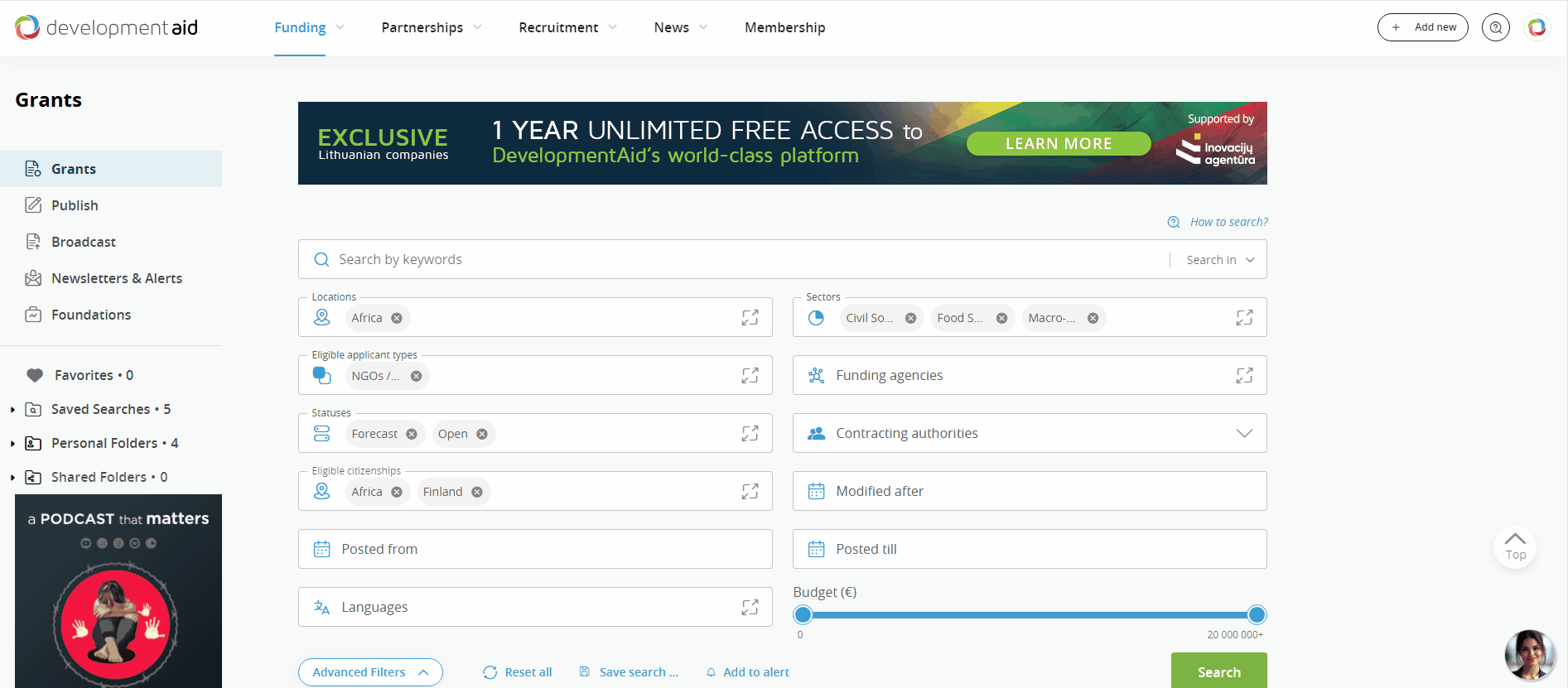Open the Podcast that matters thumbnail
The width and height of the screenshot is (1568, 688).
[118, 591]
